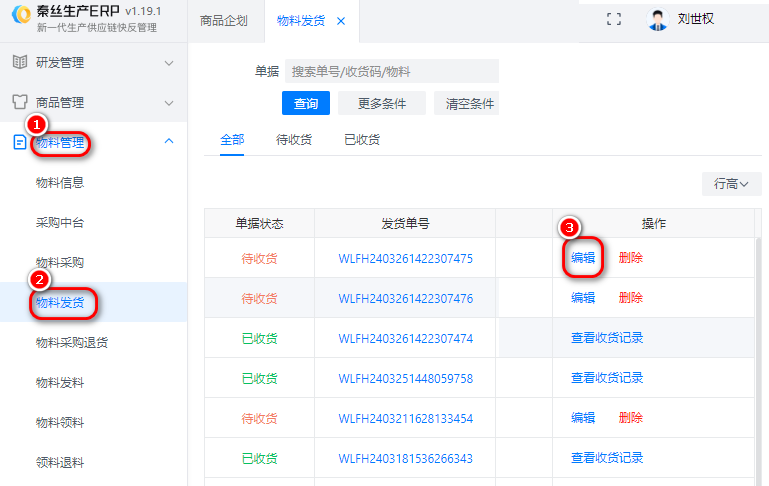Open 物料采购退货 in the sidebar

coord(72,342)
